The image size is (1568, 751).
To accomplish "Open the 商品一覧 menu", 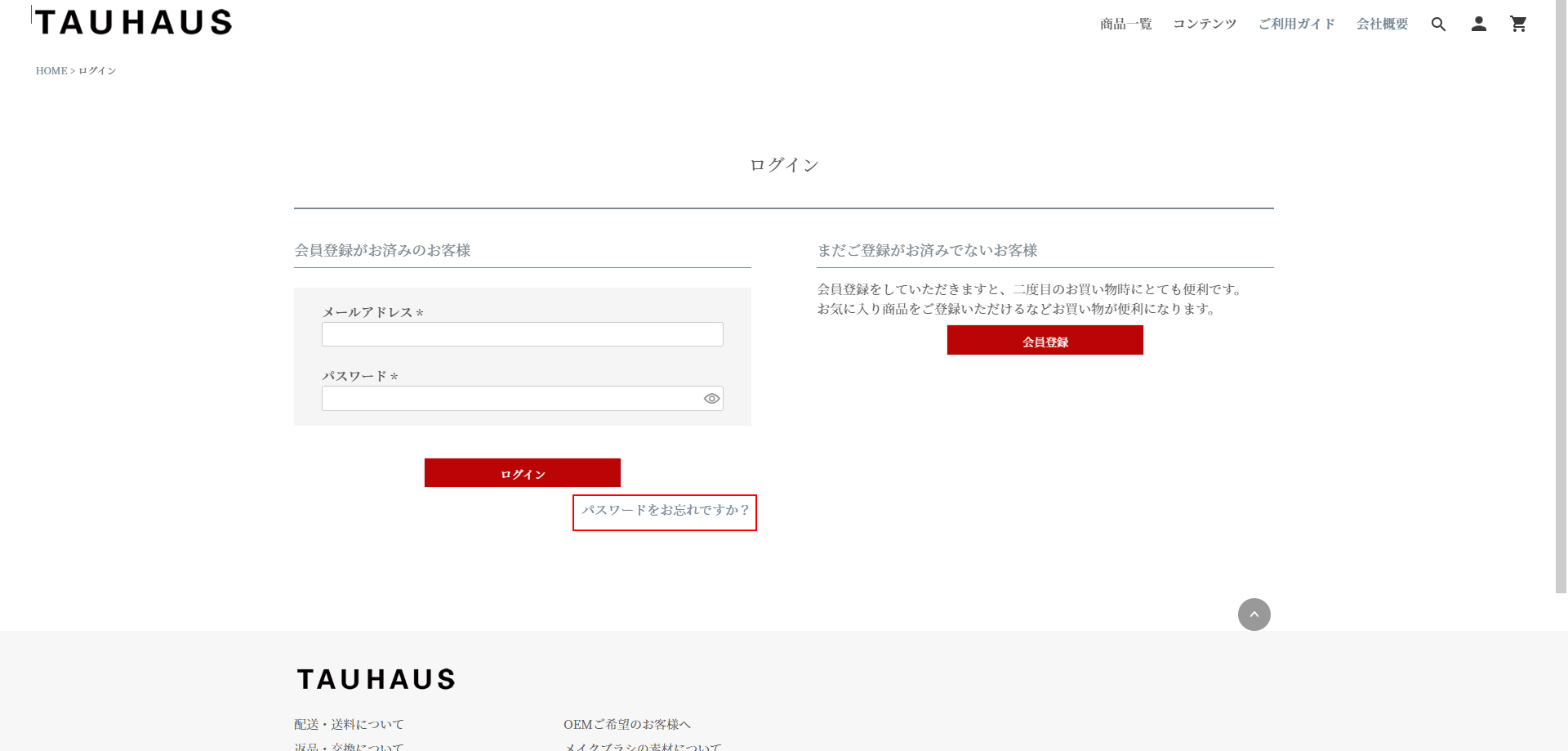I will click(1125, 25).
